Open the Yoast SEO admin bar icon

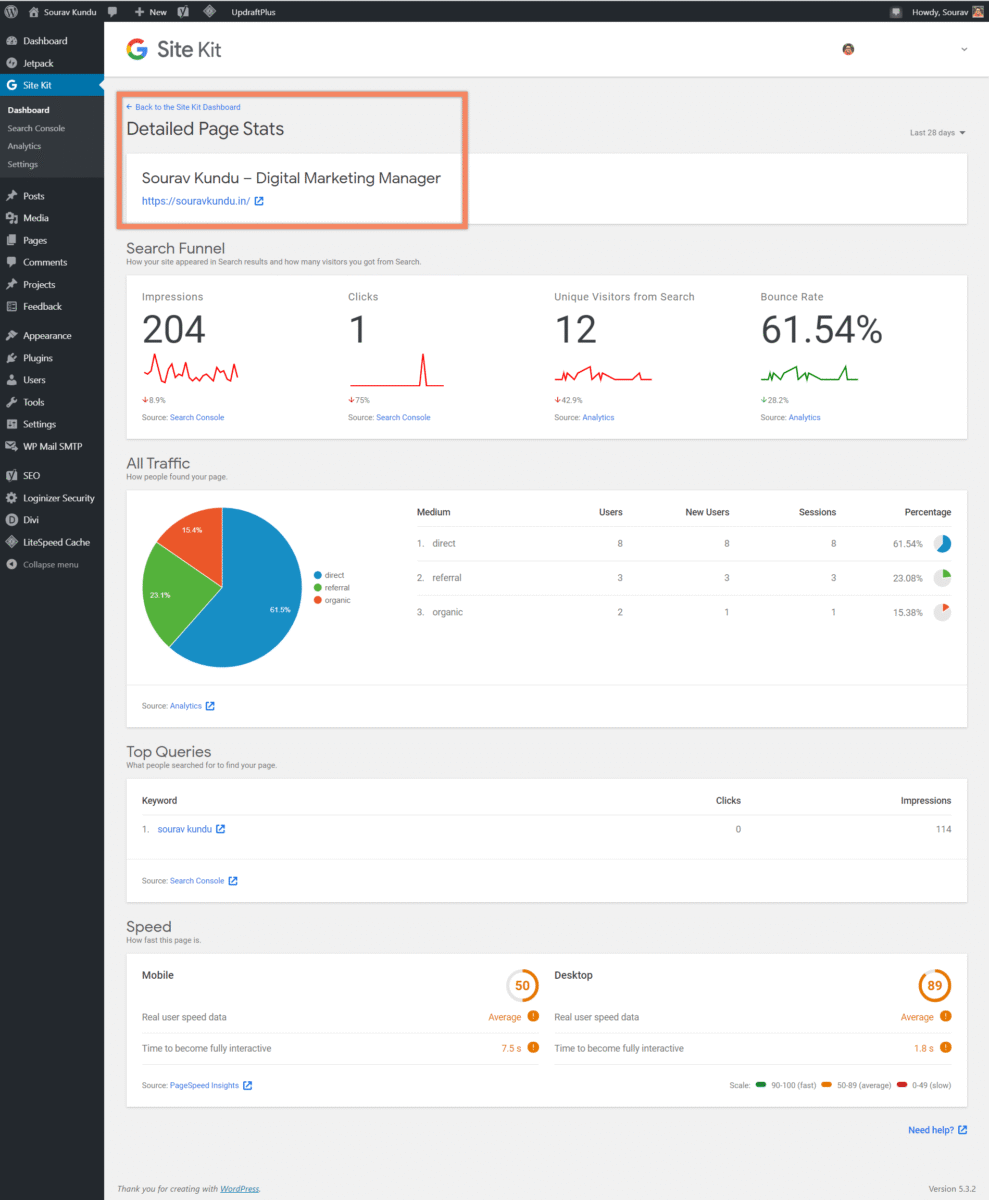[x=184, y=12]
